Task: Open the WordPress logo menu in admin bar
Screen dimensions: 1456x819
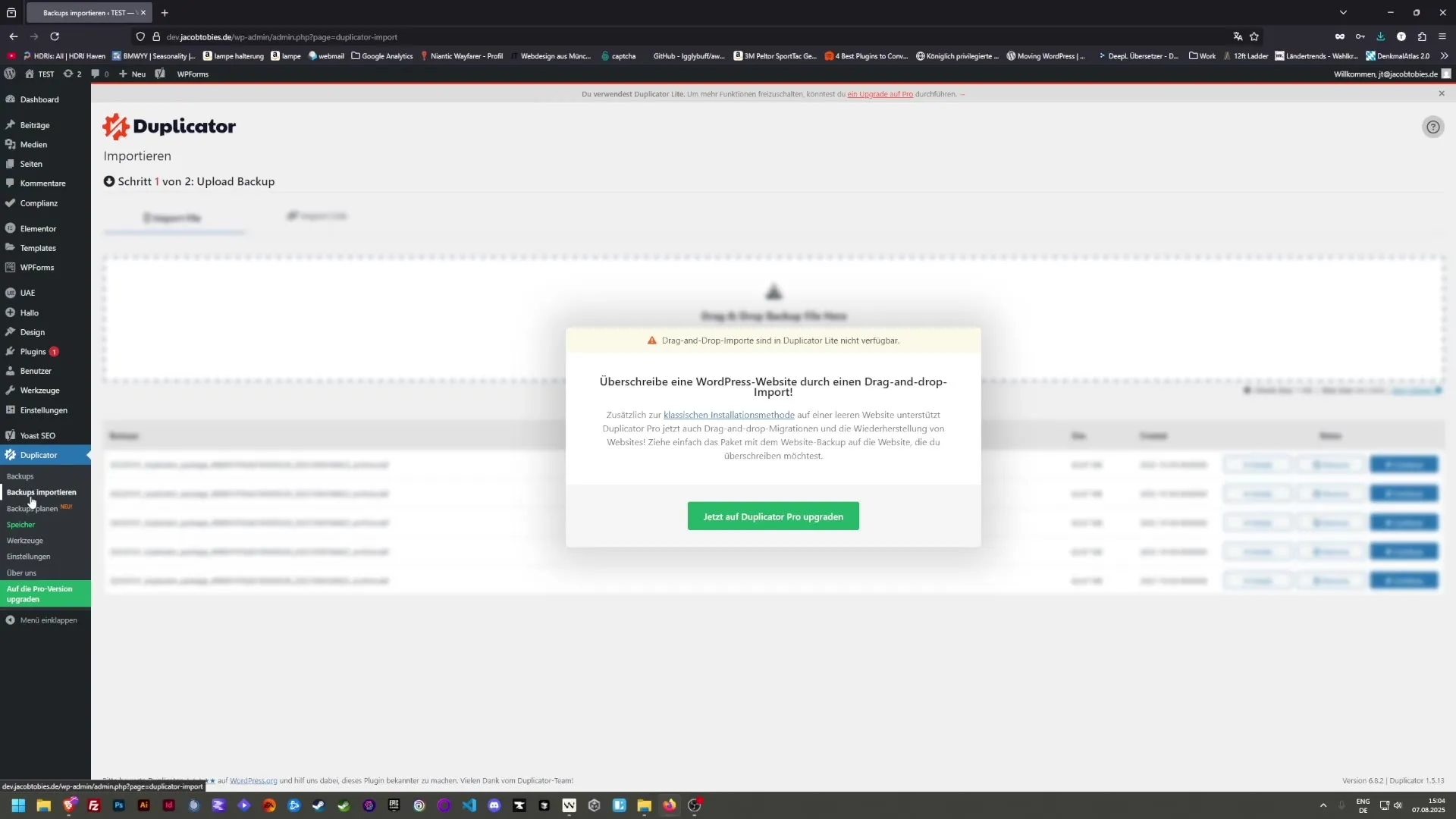Action: (x=10, y=74)
